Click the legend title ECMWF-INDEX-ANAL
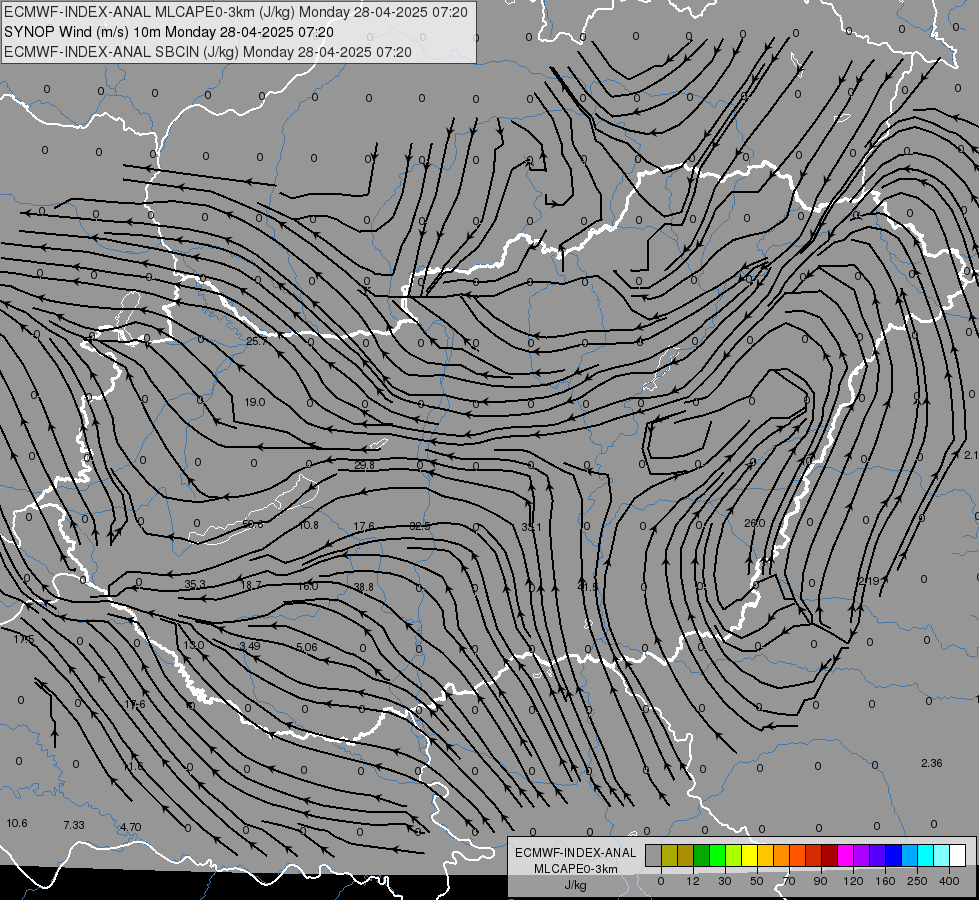Image resolution: width=979 pixels, height=900 pixels. [575, 853]
